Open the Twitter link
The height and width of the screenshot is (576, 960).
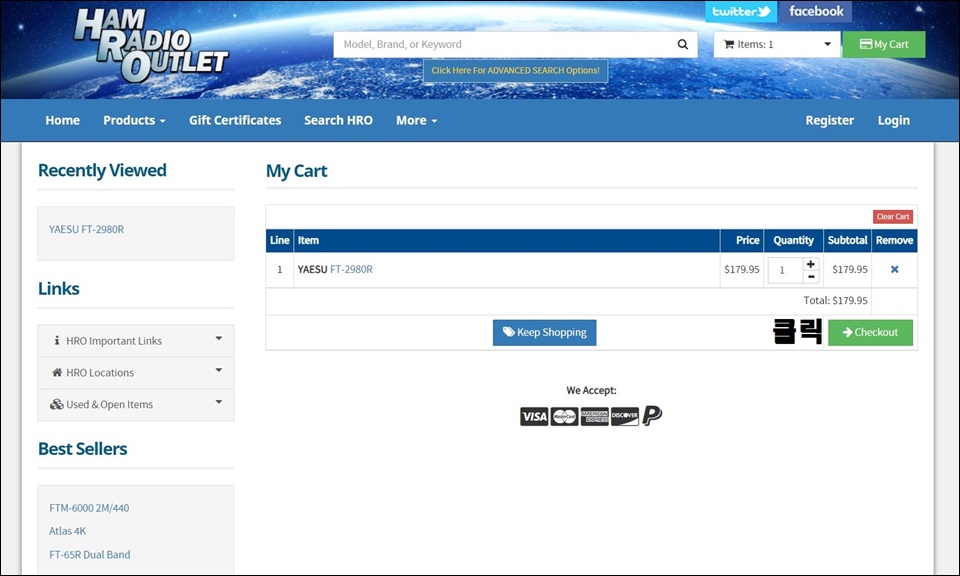[741, 11]
